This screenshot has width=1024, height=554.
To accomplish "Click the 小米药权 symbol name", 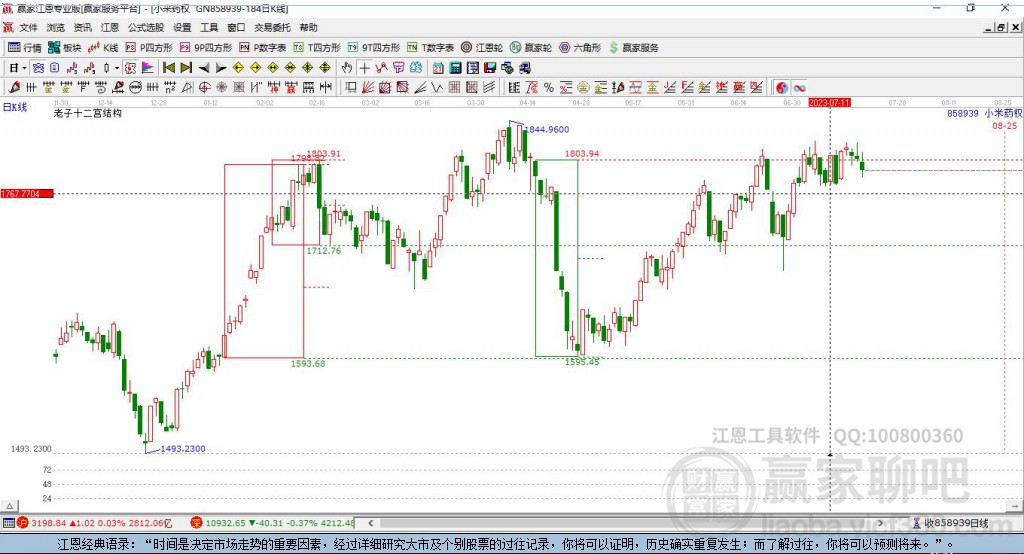I will pyautogui.click(x=1003, y=113).
